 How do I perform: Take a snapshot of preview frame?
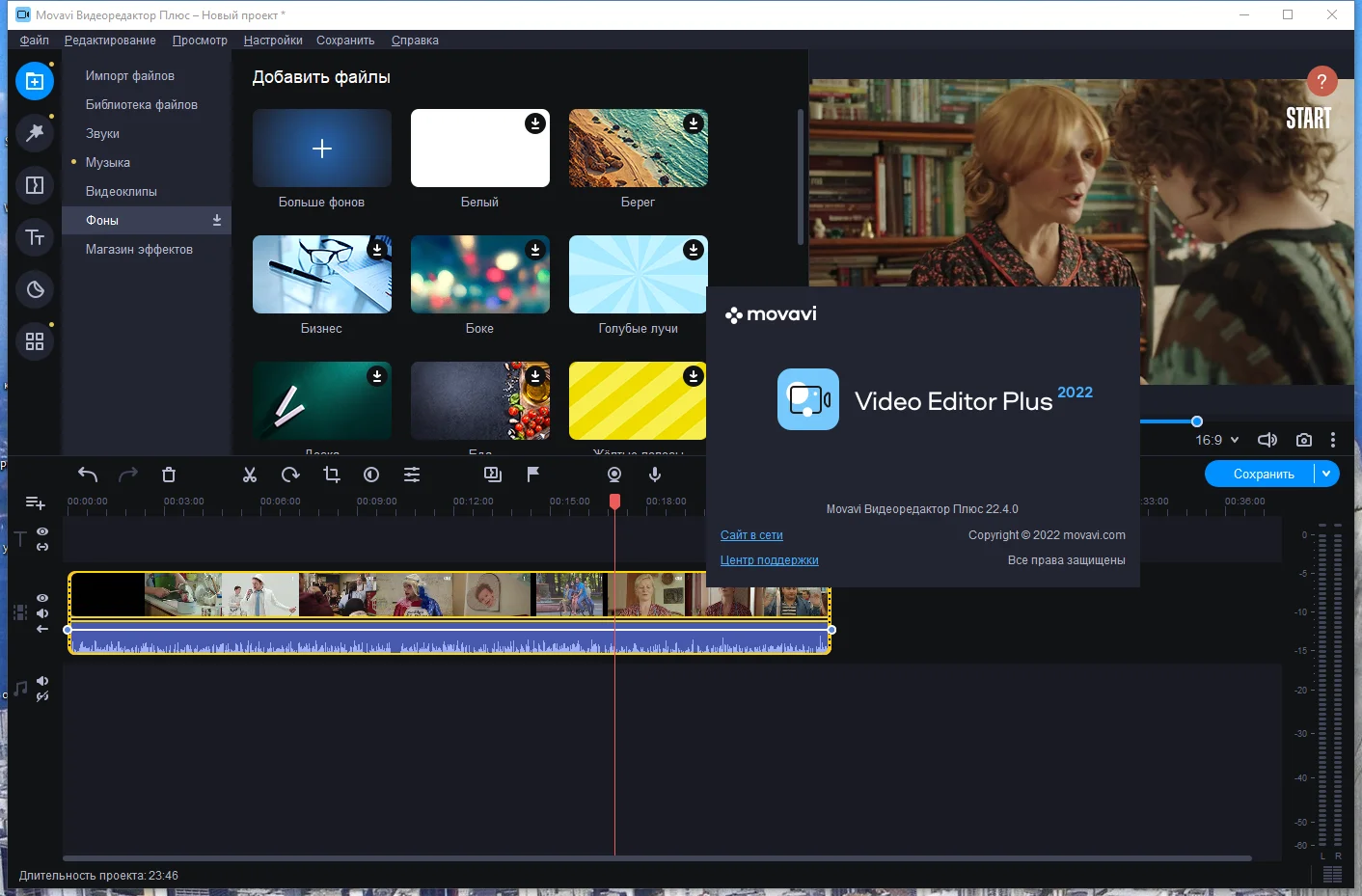click(1304, 440)
